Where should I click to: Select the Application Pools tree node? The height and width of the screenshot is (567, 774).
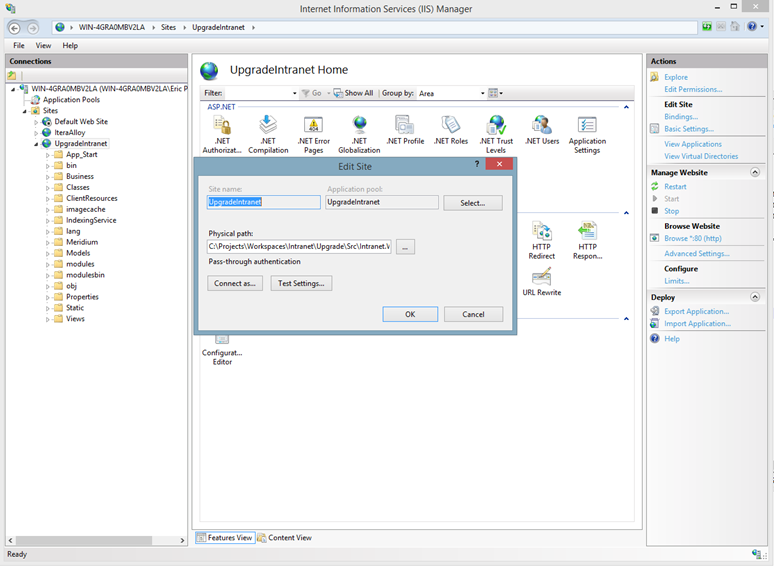(70, 100)
